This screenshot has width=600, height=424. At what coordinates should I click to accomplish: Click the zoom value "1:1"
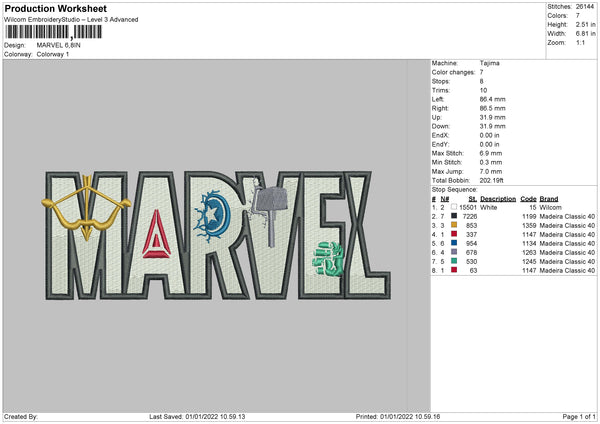tap(580, 42)
